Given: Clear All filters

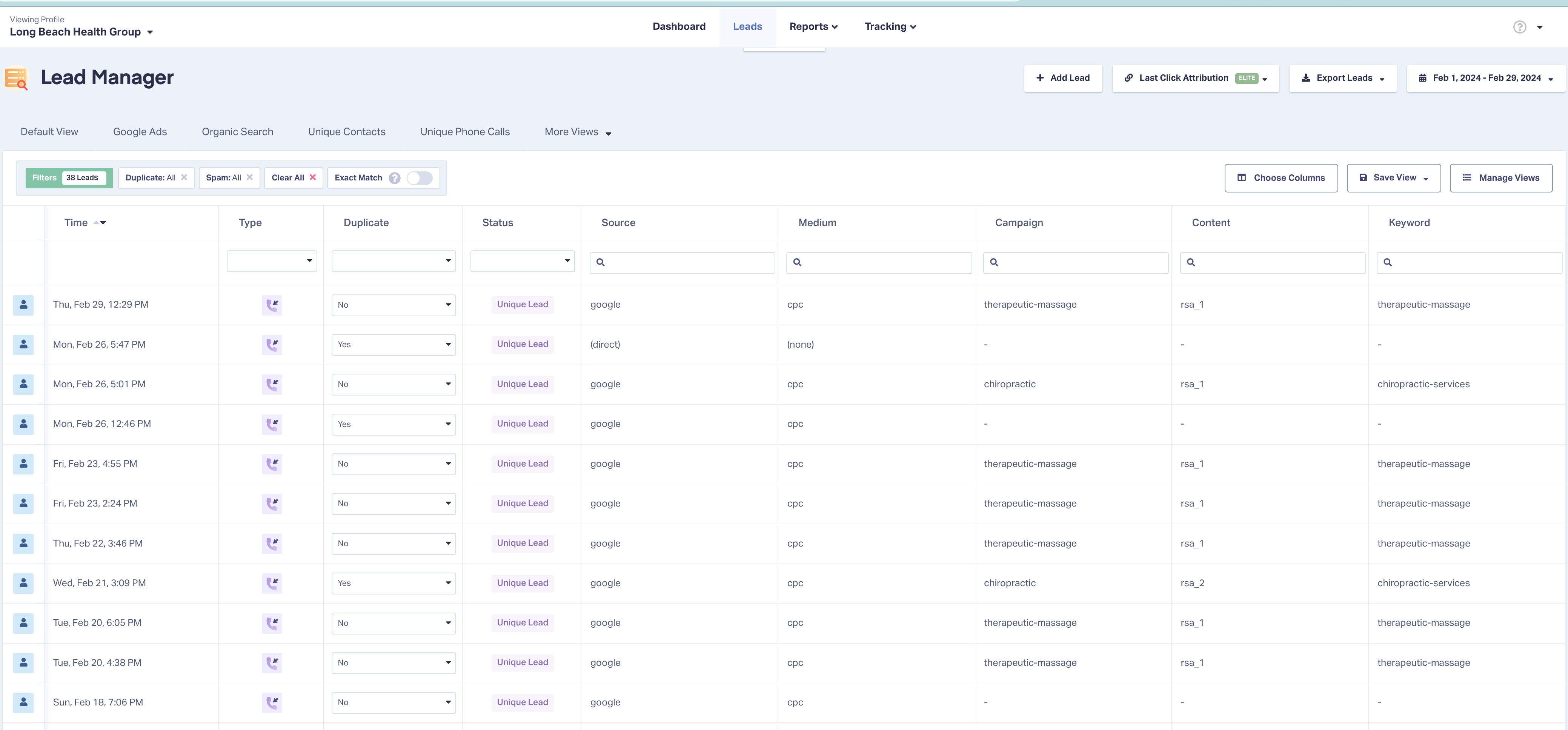Looking at the screenshot, I should point(294,178).
